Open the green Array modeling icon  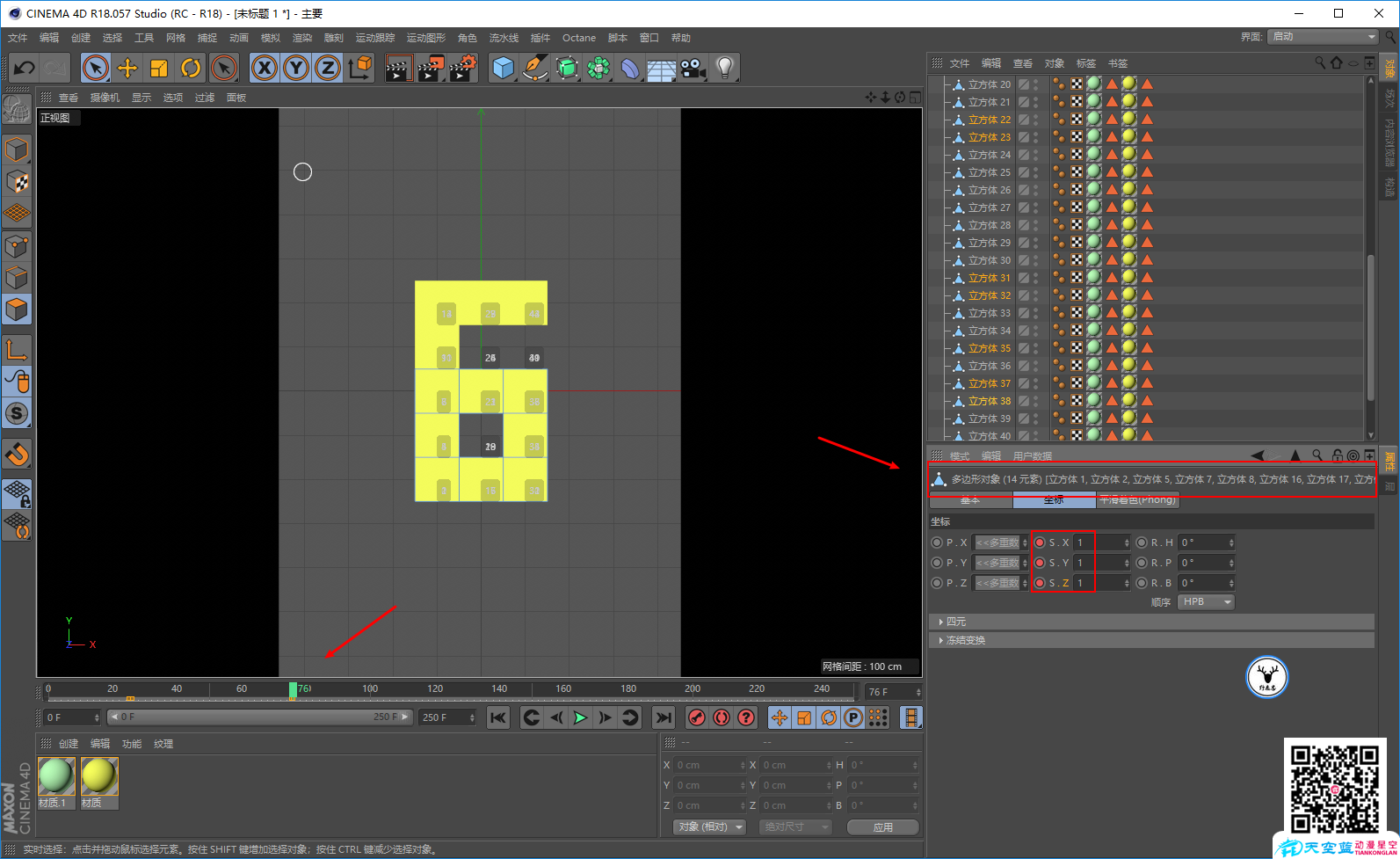click(x=598, y=68)
